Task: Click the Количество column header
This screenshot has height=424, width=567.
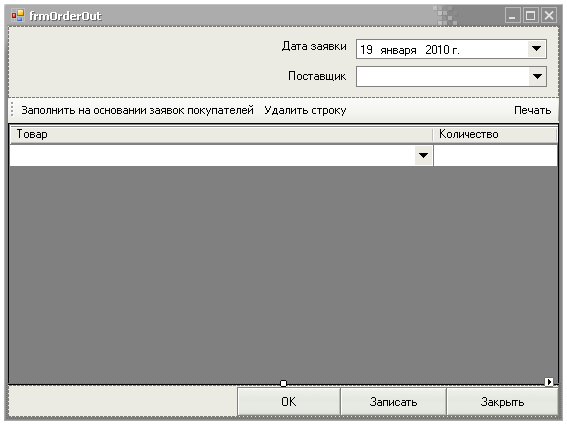Action: (495, 134)
